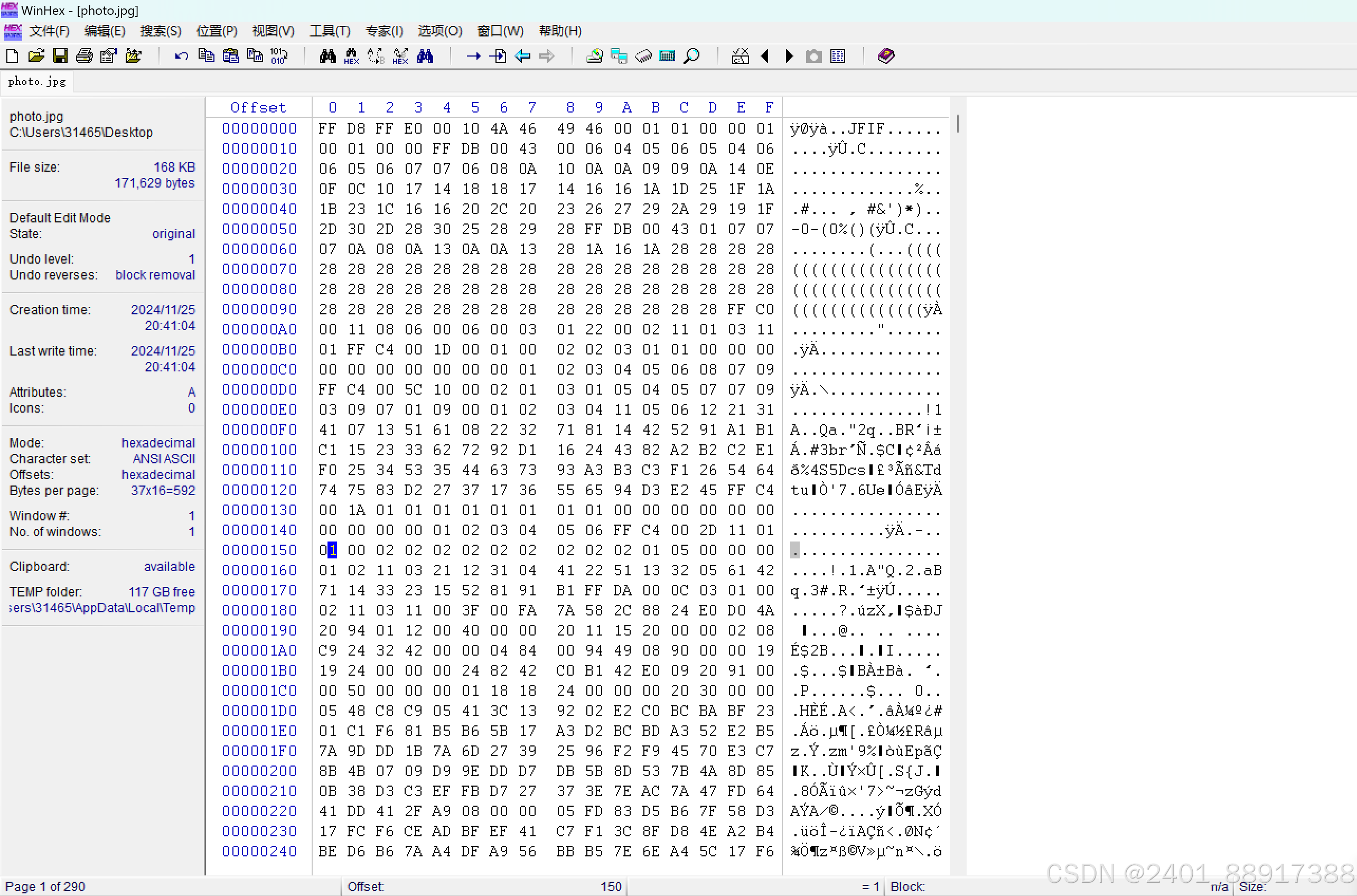Click the magnifier analyze icon

click(x=692, y=56)
